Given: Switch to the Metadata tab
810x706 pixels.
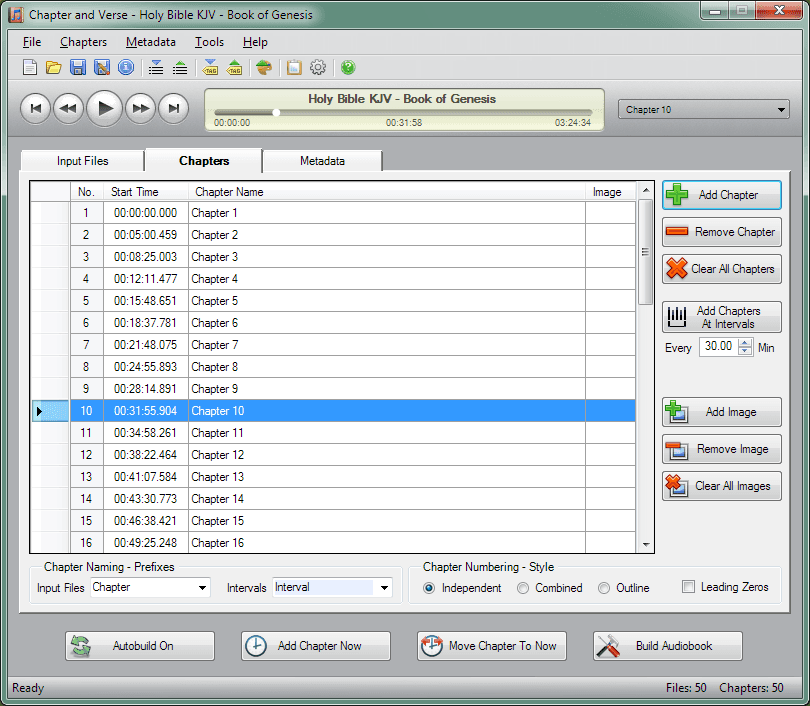Looking at the screenshot, I should 321,160.
